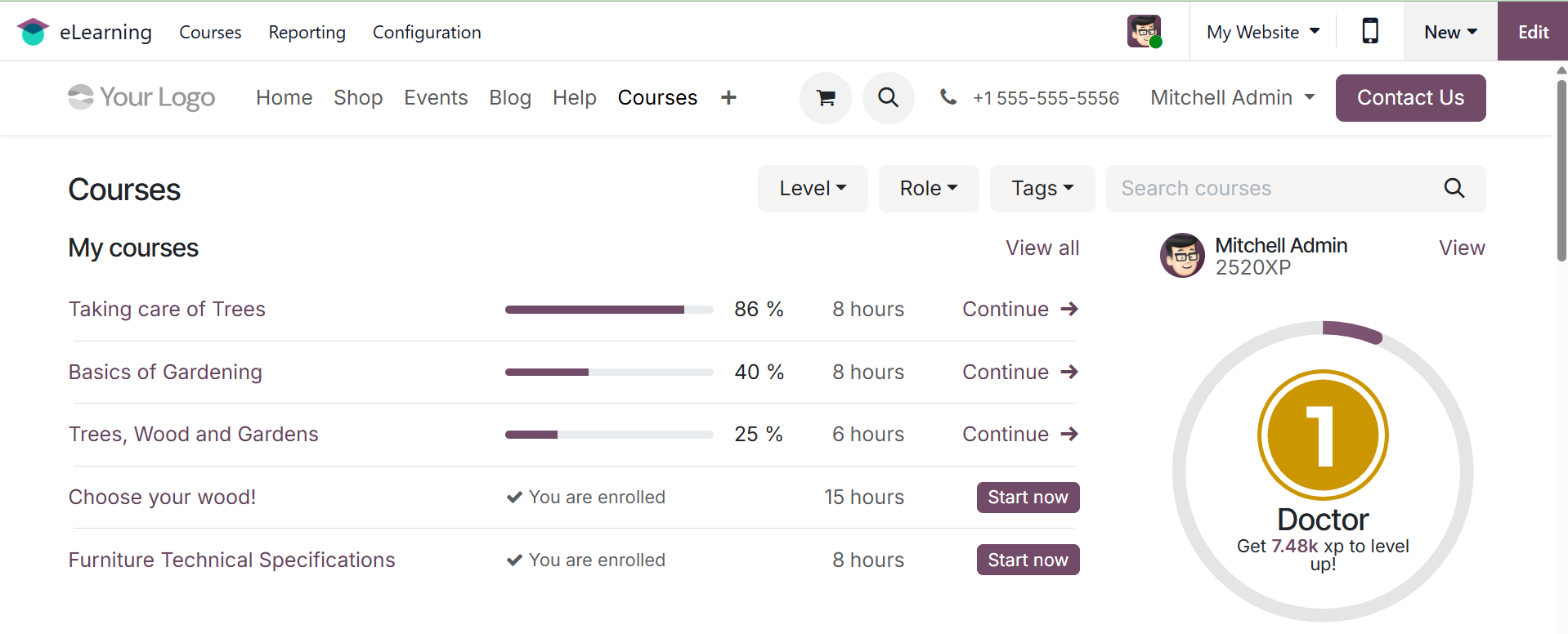Image resolution: width=1568 pixels, height=634 pixels.
Task: Expand the Tags filter dropdown
Action: pyautogui.click(x=1042, y=189)
